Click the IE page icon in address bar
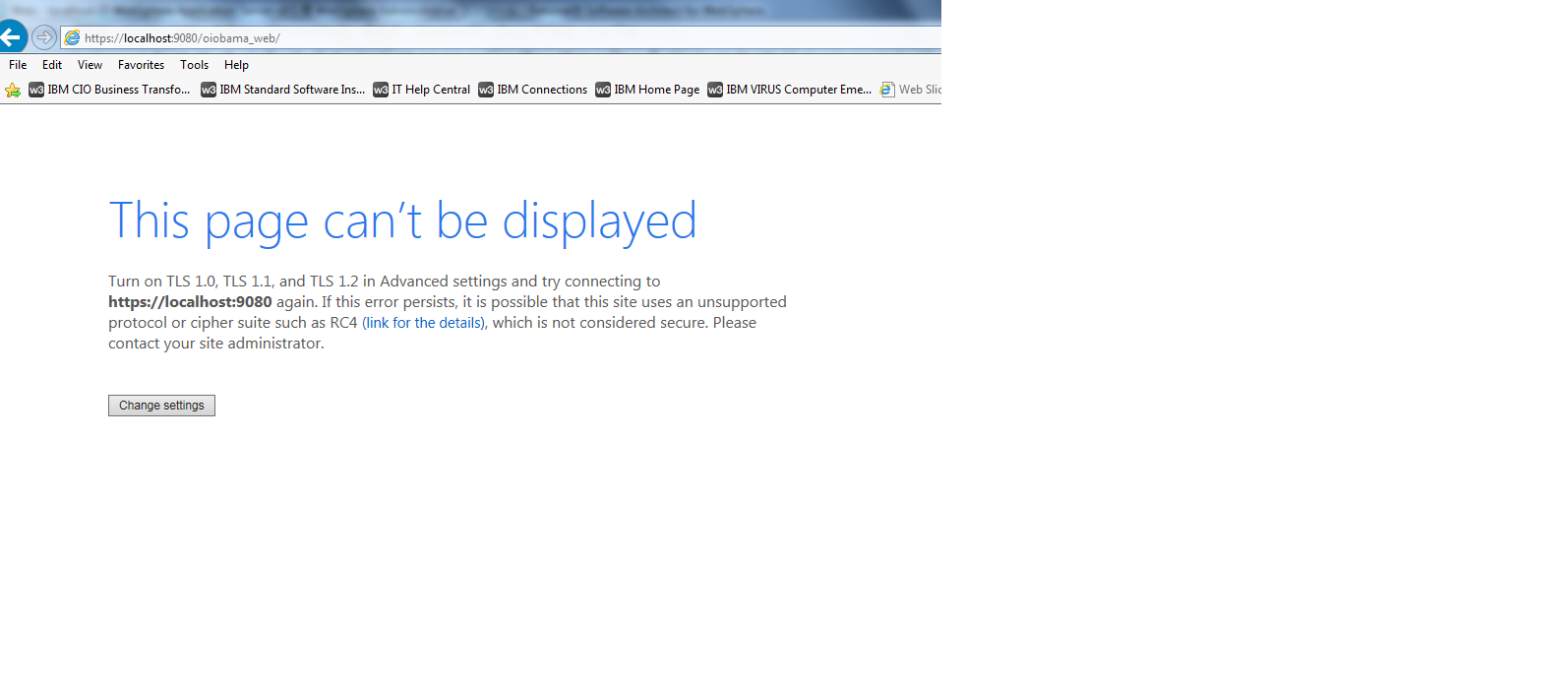The image size is (1568, 691). tap(73, 37)
